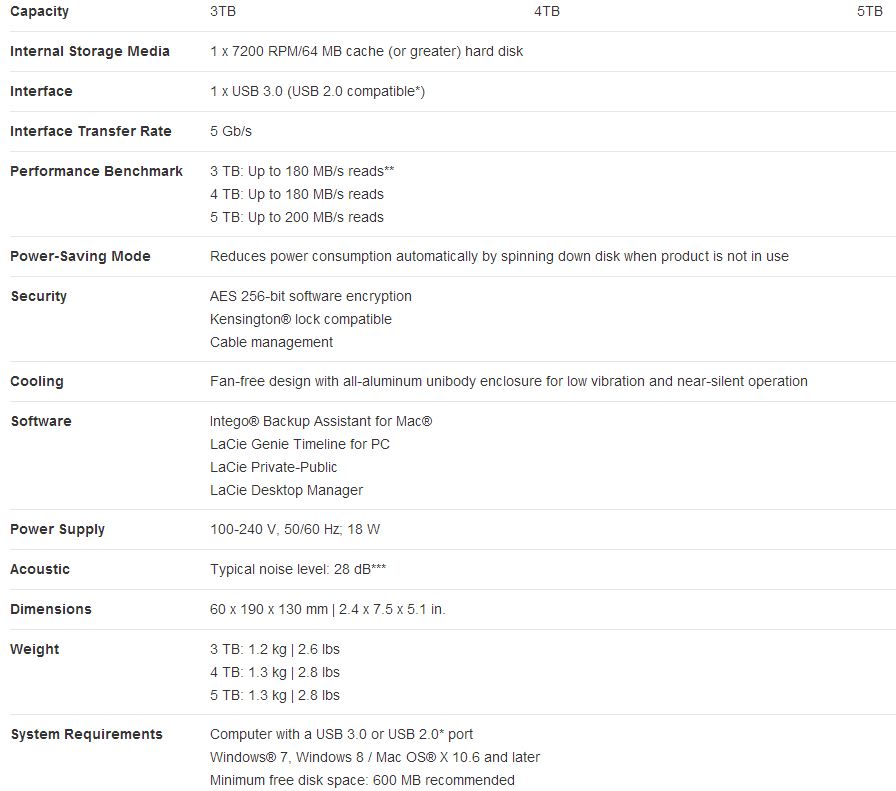Select the LaCie Genie Timeline for PC entry
Screen dimensions: 896x791
pos(300,444)
